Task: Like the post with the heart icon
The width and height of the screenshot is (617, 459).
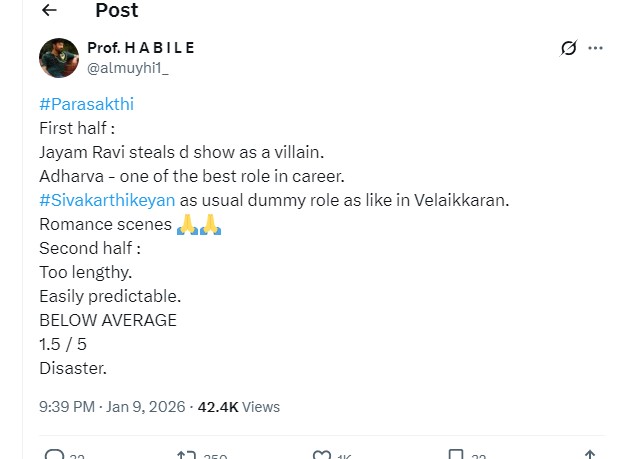Action: (x=321, y=455)
